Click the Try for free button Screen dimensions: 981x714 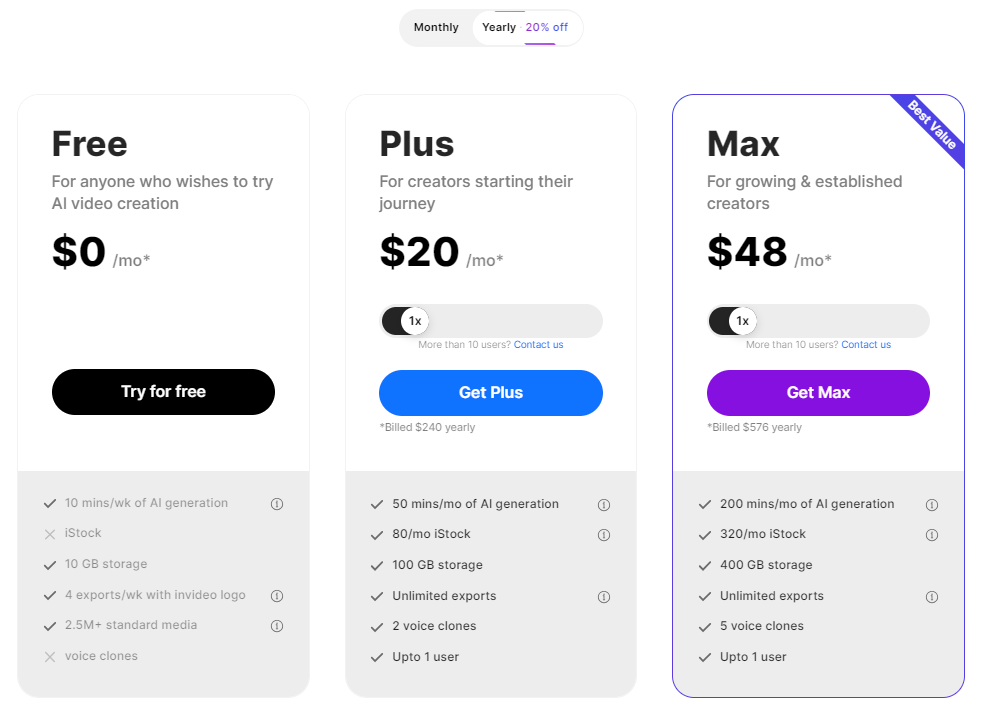coord(163,392)
